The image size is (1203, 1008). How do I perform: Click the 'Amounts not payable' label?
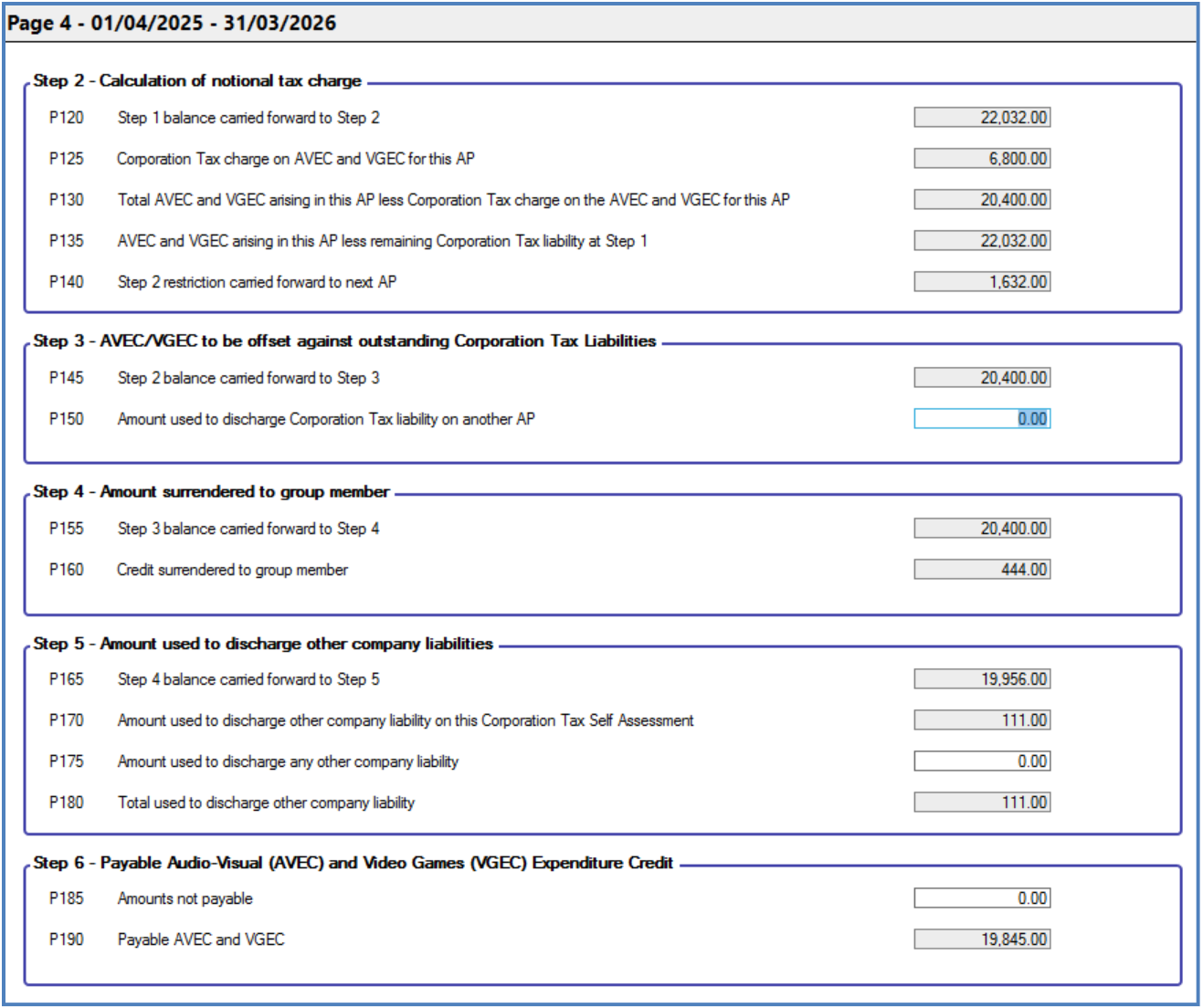pyautogui.click(x=185, y=898)
